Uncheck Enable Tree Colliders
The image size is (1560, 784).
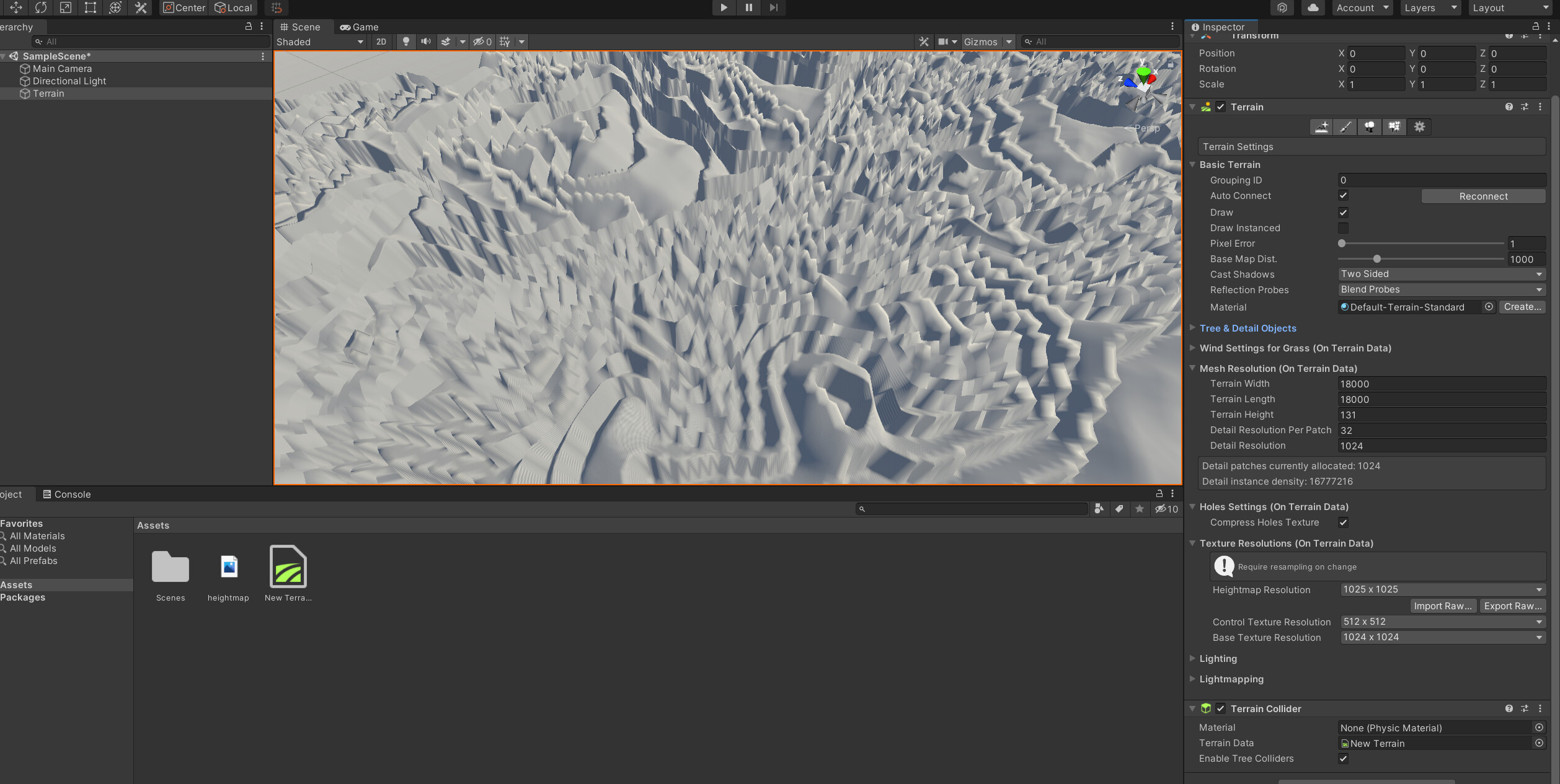tap(1343, 758)
